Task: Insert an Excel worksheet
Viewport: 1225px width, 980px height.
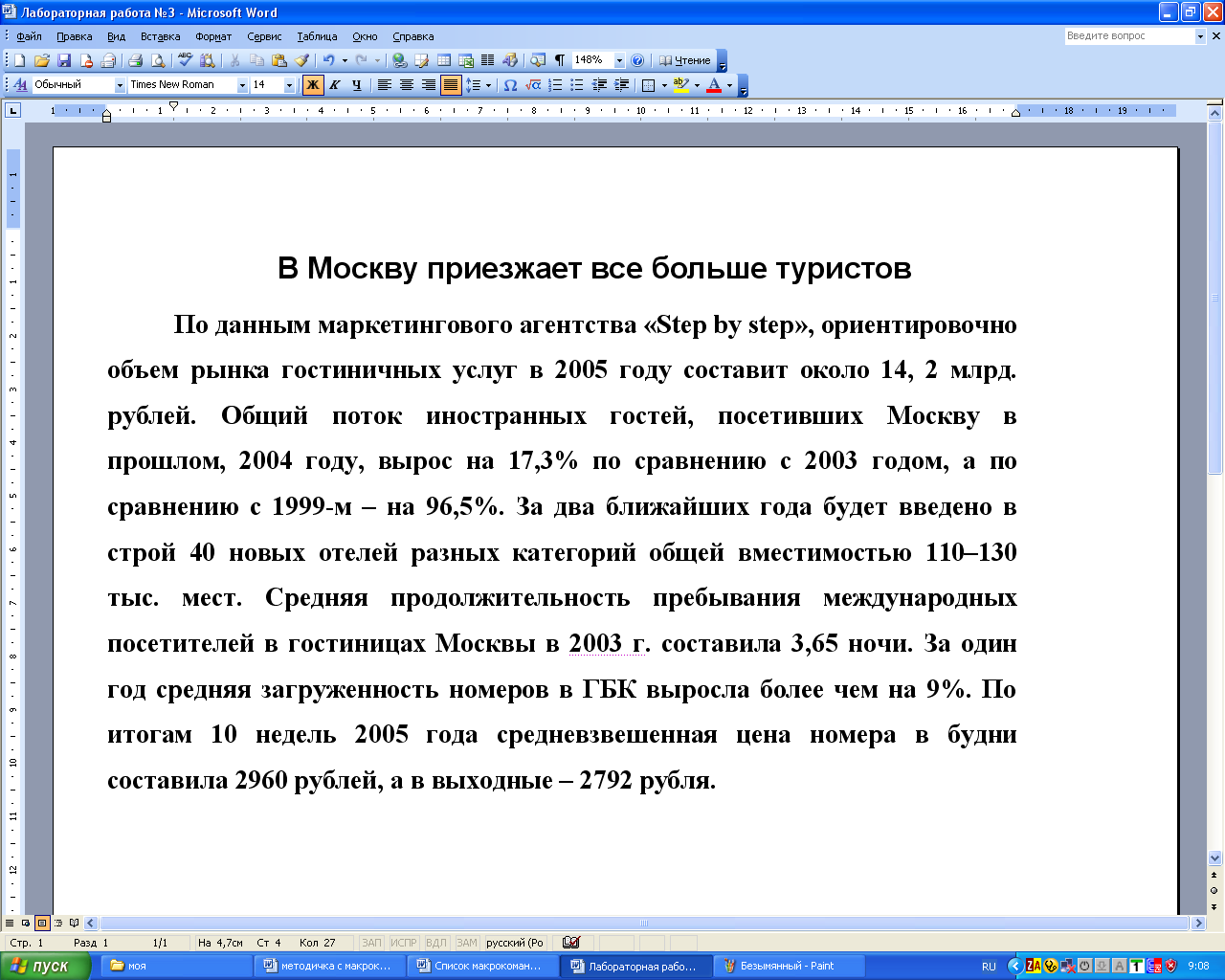Action: tap(466, 60)
